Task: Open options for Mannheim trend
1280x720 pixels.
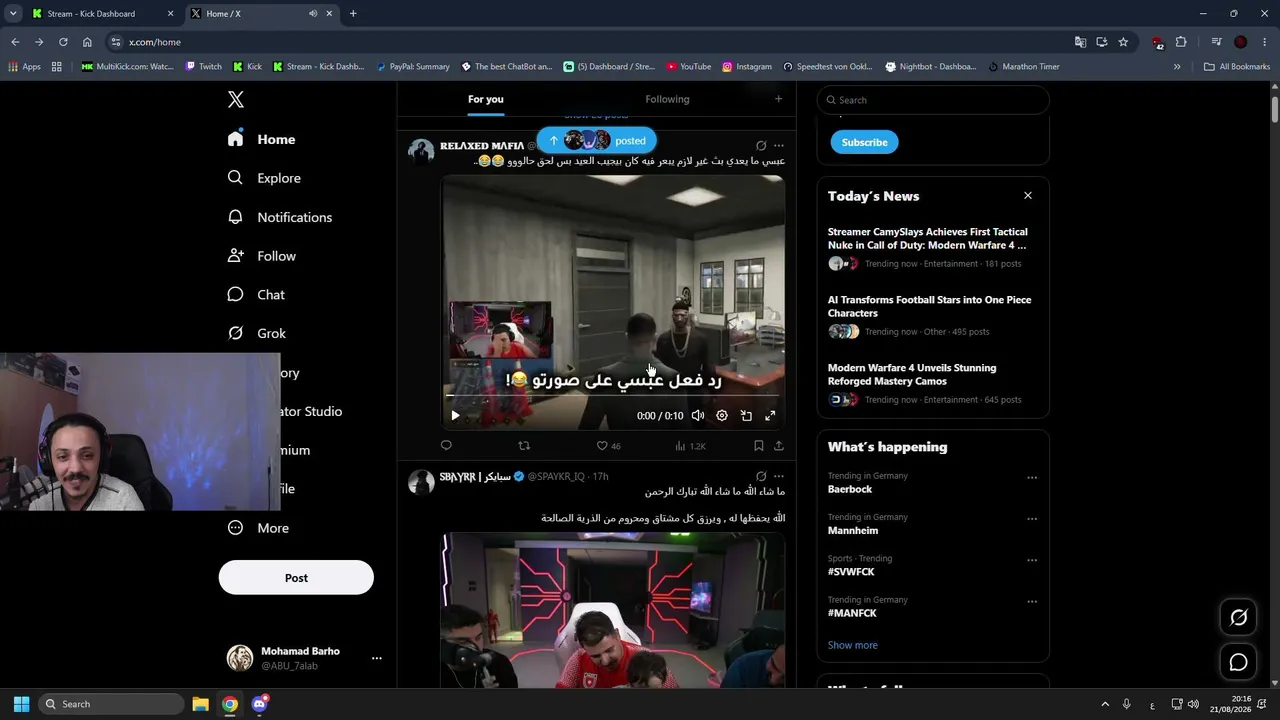Action: pos(1032,519)
